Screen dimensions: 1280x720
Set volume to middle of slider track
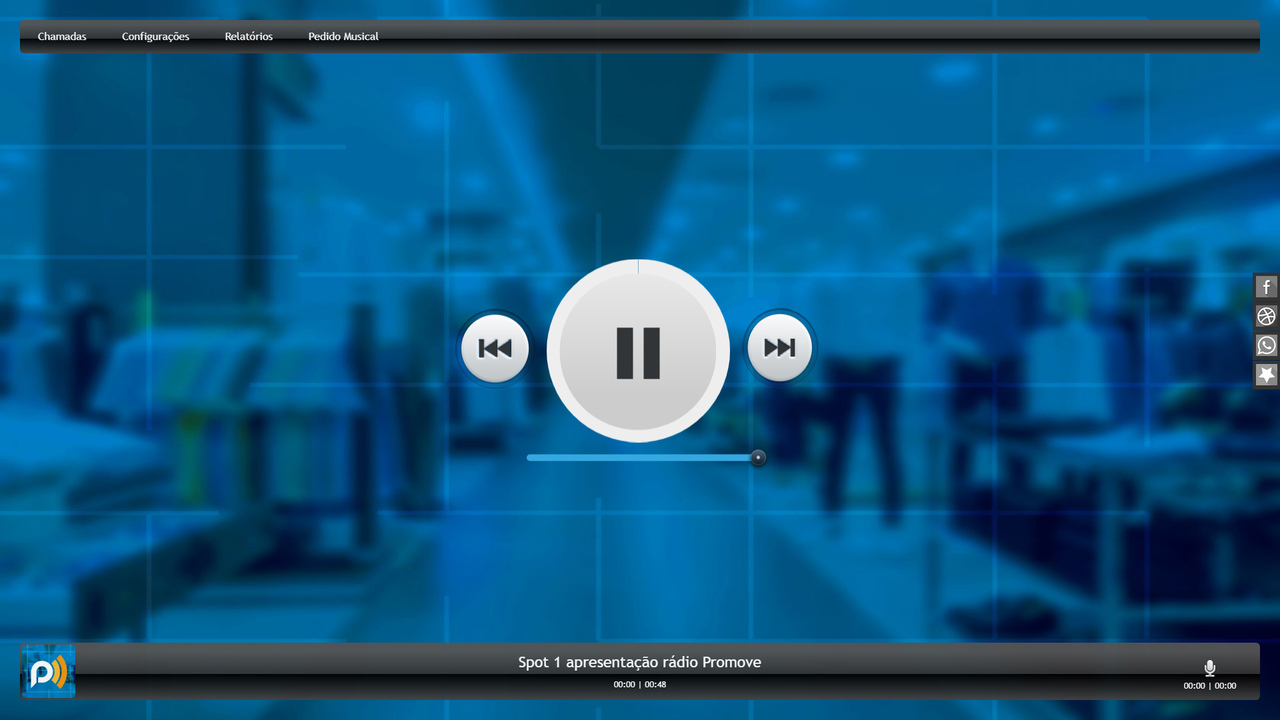[643, 458]
